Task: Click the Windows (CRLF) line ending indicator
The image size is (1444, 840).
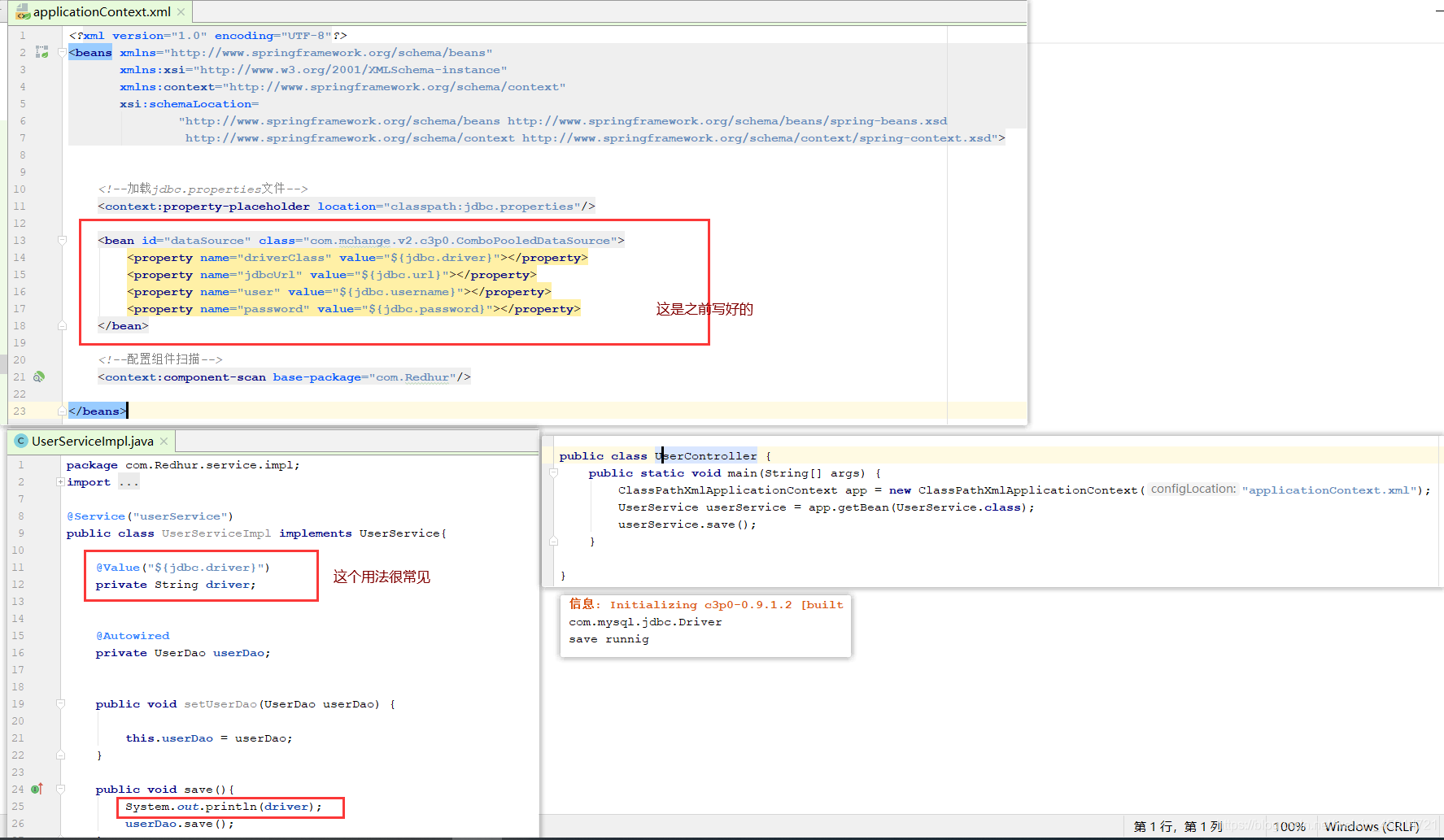Action: point(1372,826)
